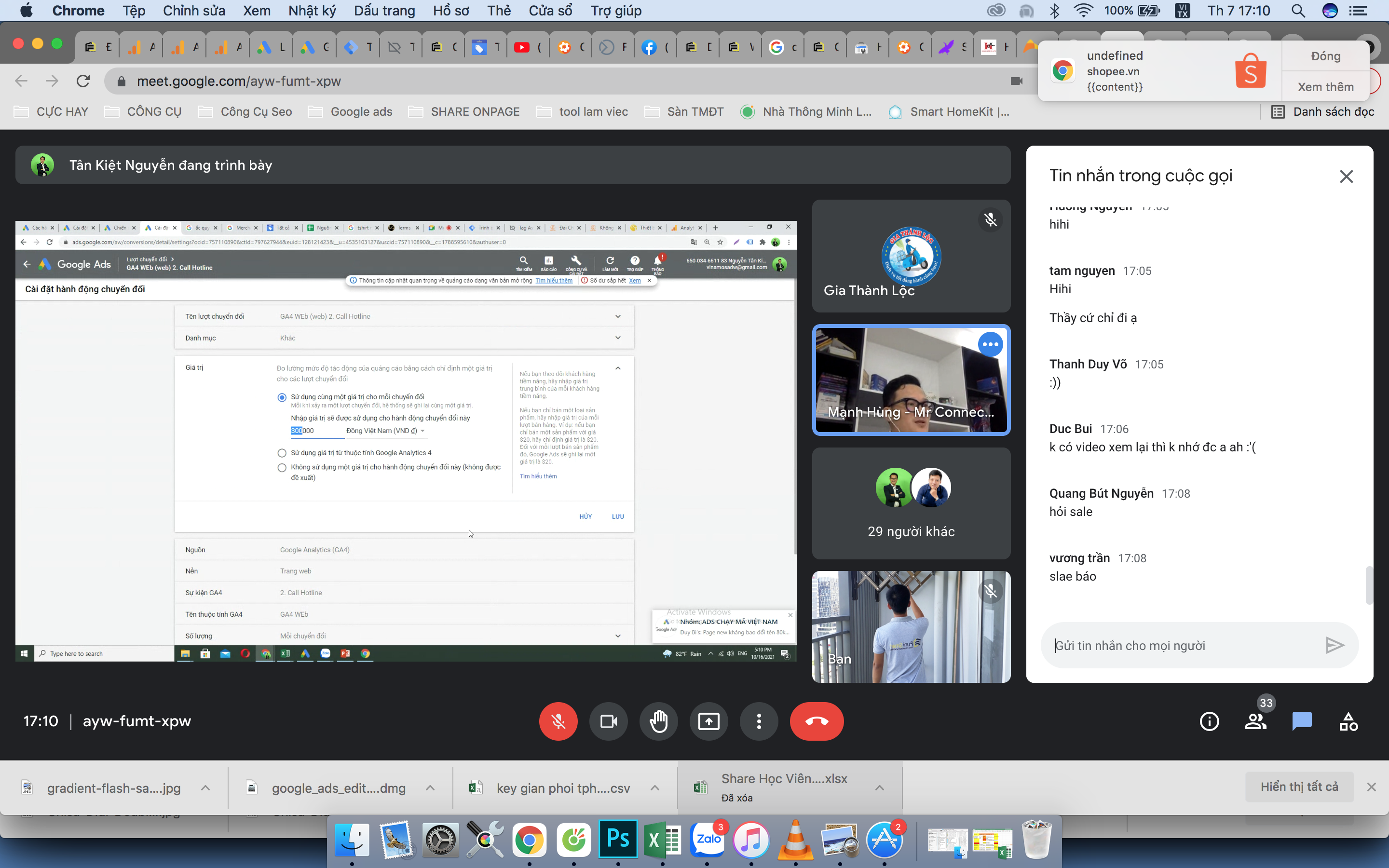Image resolution: width=1389 pixels, height=868 pixels.
Task: Switch to the Facebook browser tab
Action: pos(655,47)
